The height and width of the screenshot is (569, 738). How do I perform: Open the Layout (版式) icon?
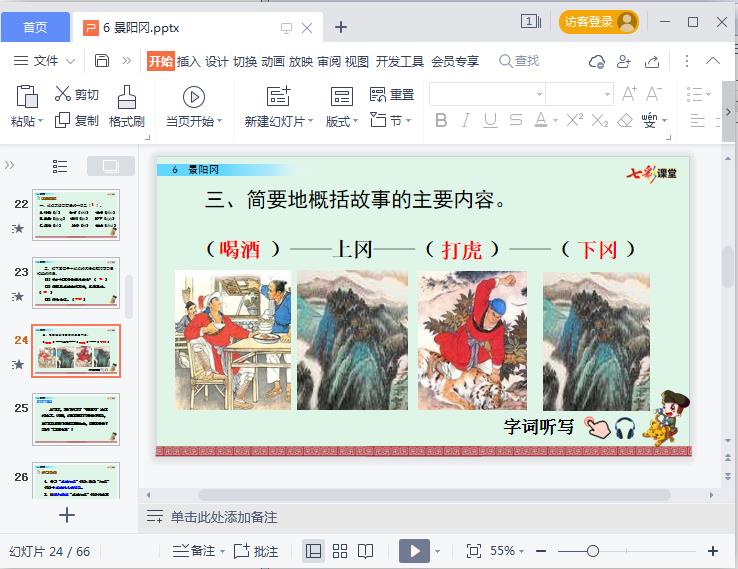[x=342, y=96]
